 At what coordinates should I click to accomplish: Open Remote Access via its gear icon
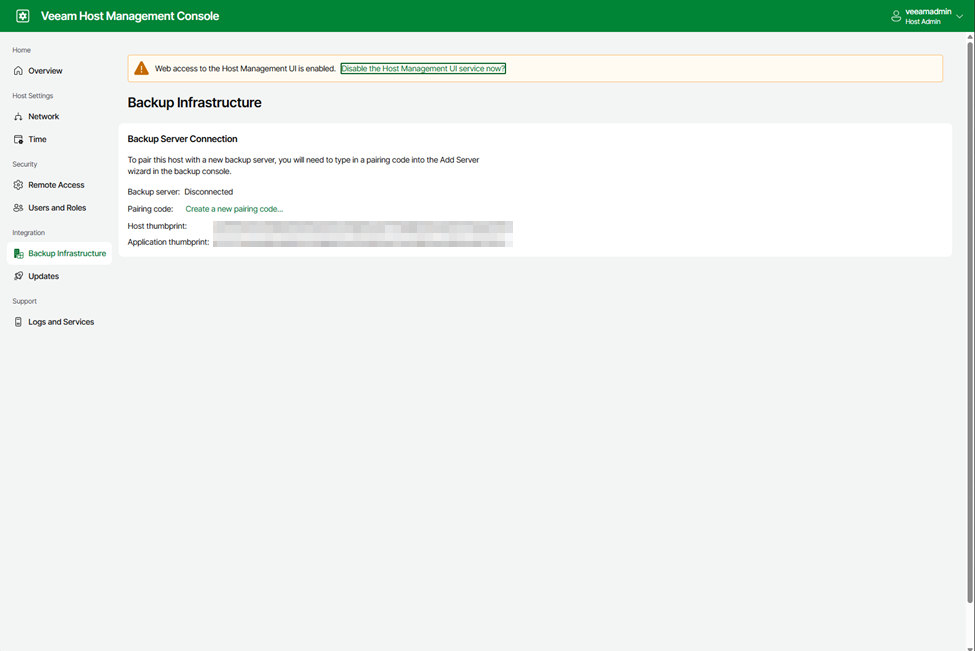tap(18, 185)
